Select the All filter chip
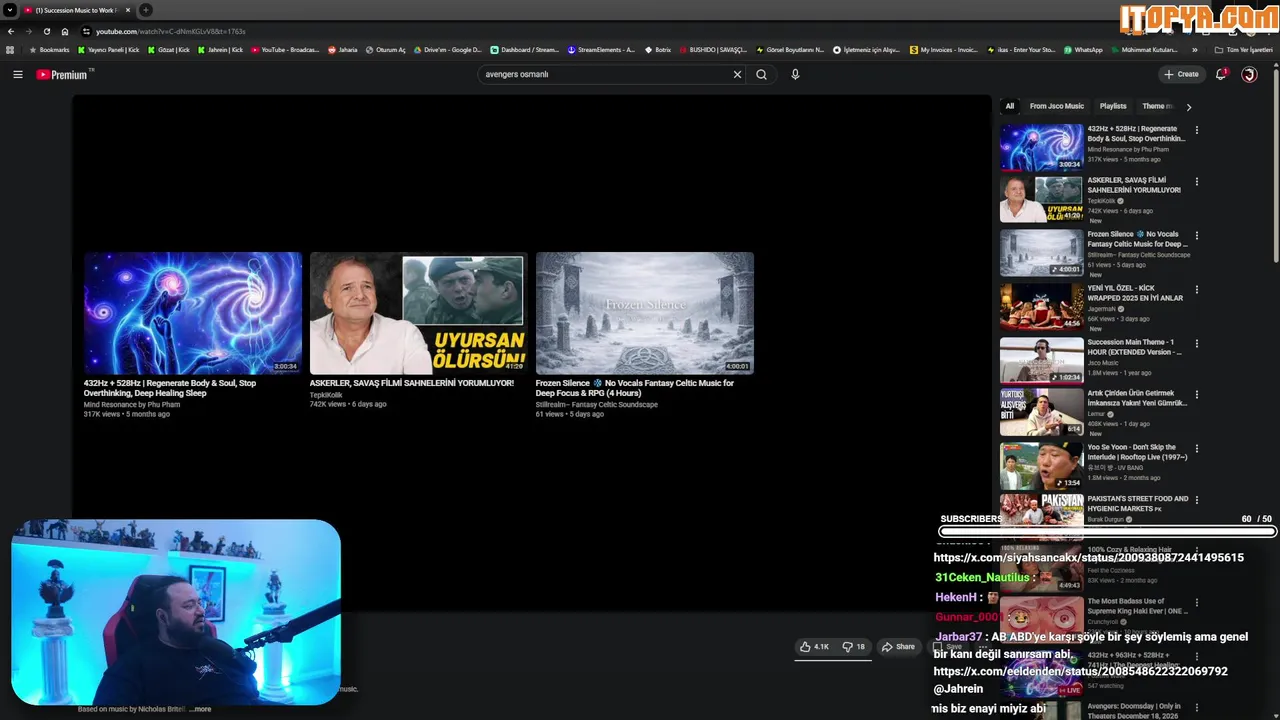Screen dimensions: 1280x720 [x=1009, y=106]
